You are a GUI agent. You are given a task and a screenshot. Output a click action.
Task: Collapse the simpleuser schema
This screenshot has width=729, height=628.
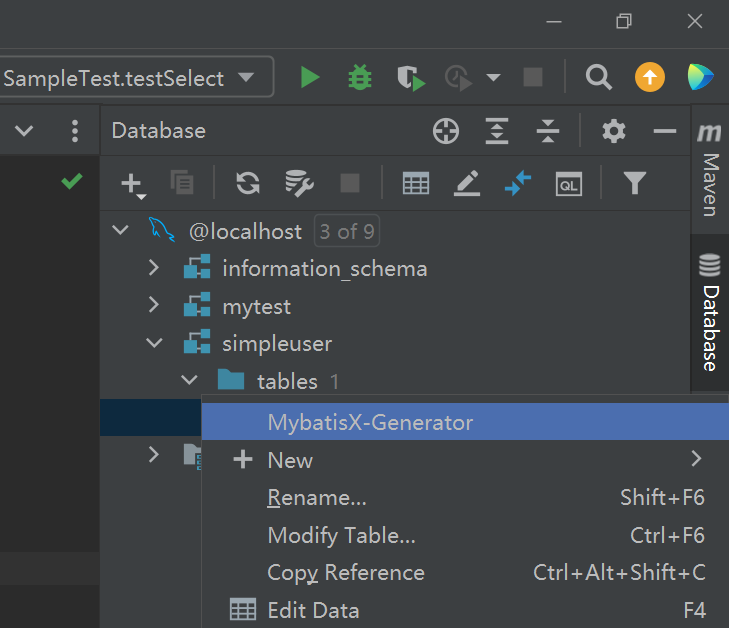point(154,343)
